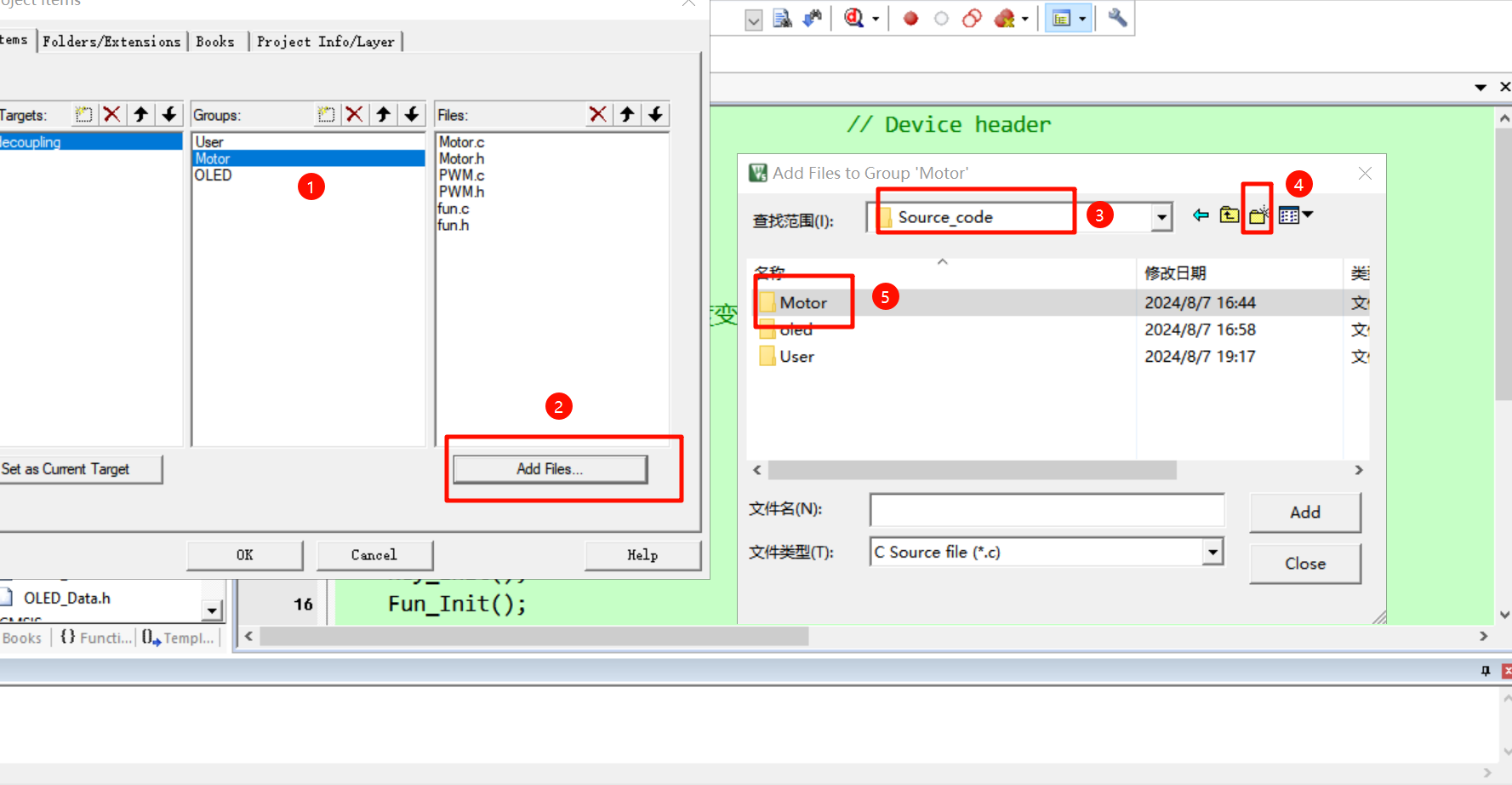Create a new target with New icon
The width and height of the screenshot is (1512, 785).
[83, 114]
